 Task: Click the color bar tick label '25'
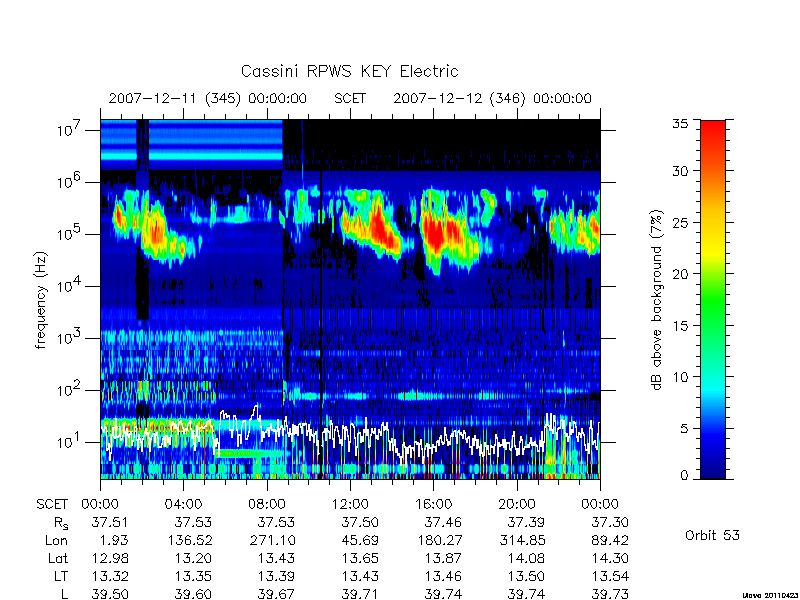[680, 223]
